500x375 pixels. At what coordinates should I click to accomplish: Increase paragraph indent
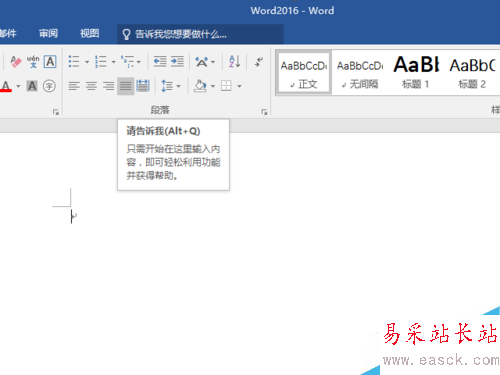[177, 62]
